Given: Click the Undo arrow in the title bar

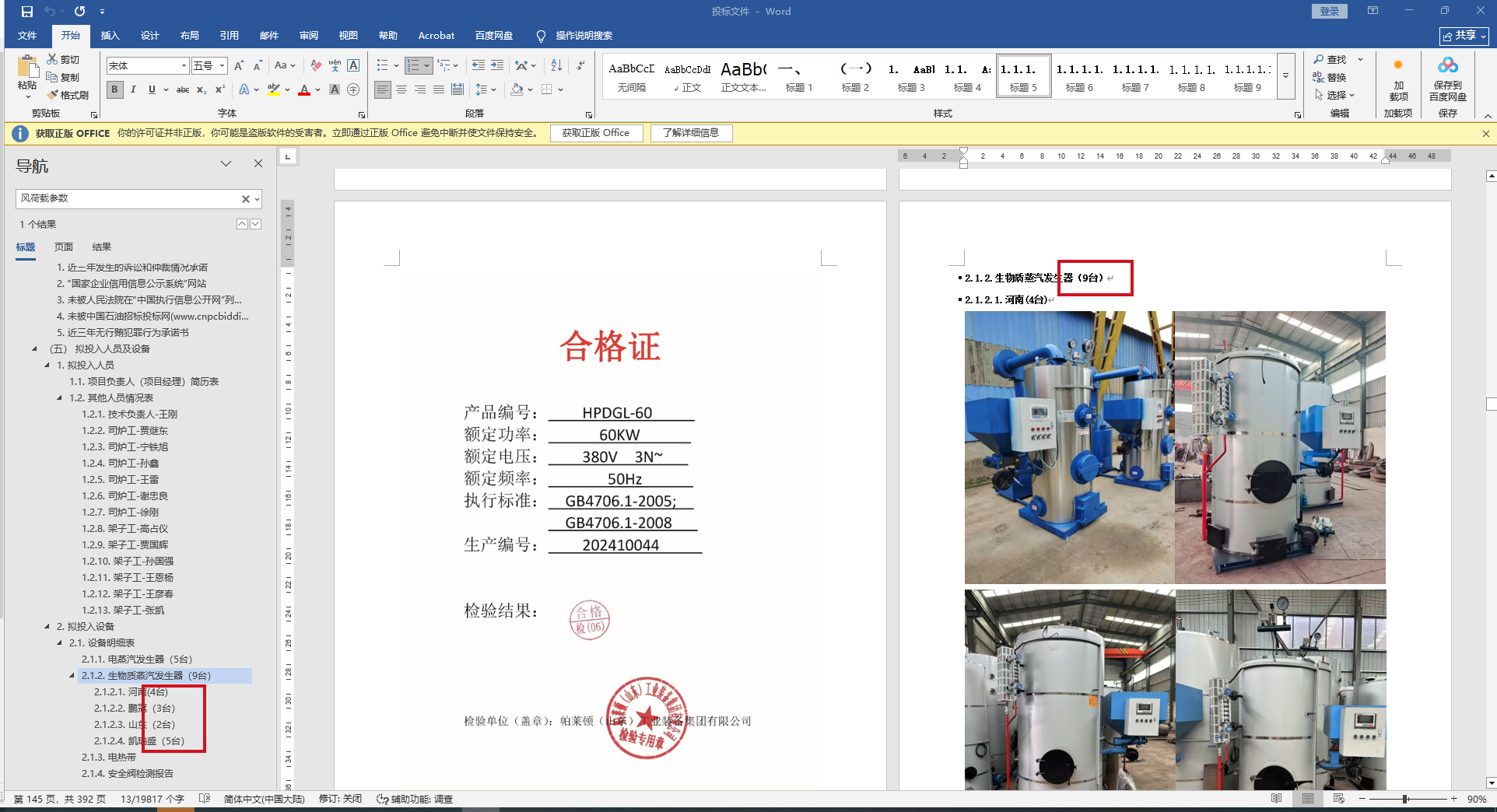Looking at the screenshot, I should (51, 12).
